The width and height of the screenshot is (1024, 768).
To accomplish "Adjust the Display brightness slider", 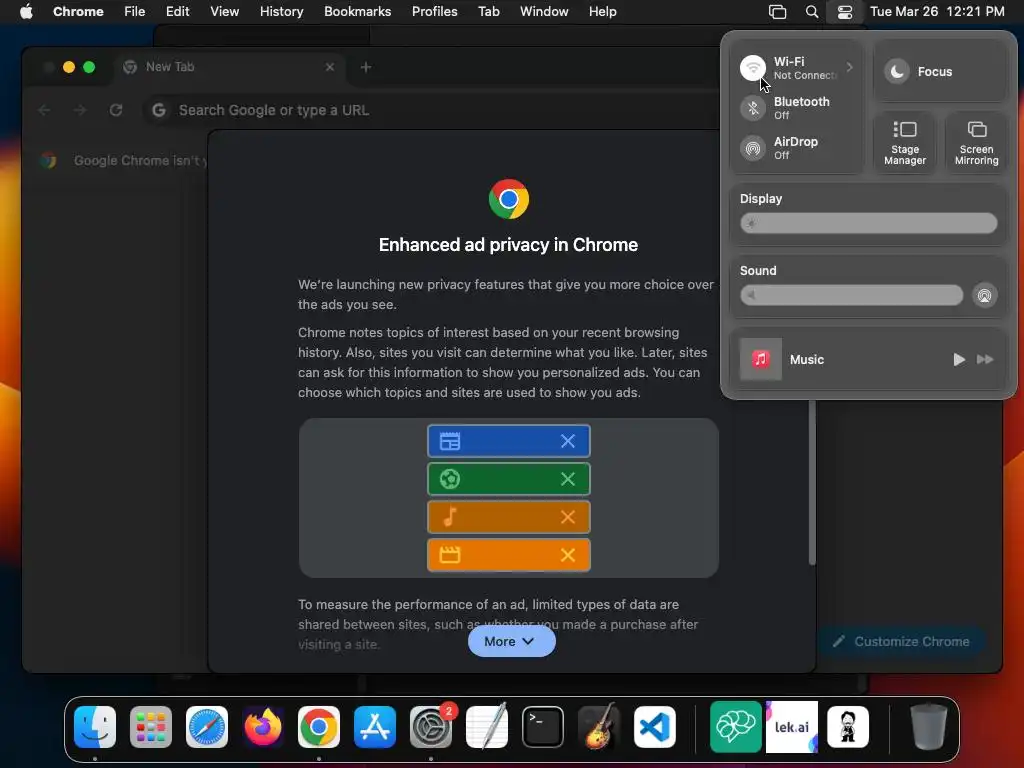I will 869,223.
